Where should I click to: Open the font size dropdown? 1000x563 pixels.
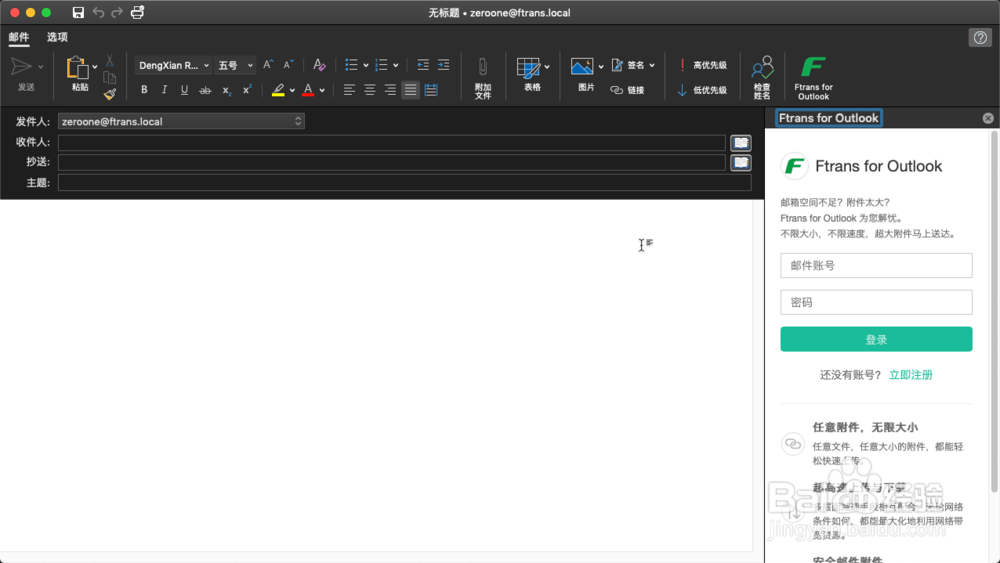tap(235, 65)
